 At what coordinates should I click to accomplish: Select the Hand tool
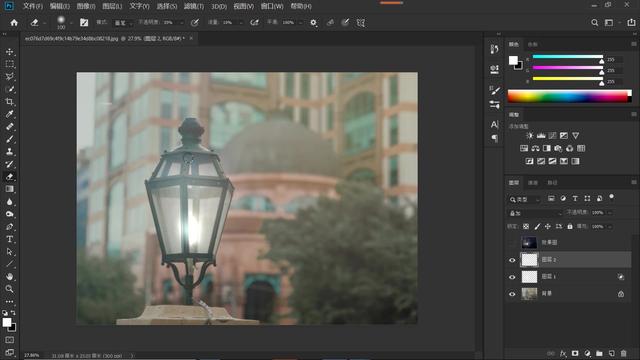[x=9, y=276]
